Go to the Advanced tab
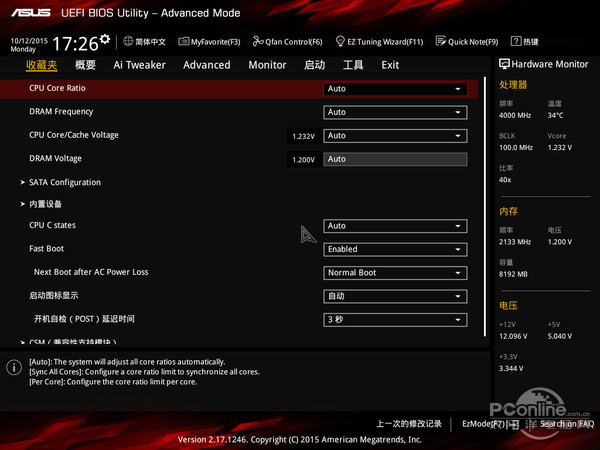This screenshot has width=600, height=450. click(x=207, y=65)
